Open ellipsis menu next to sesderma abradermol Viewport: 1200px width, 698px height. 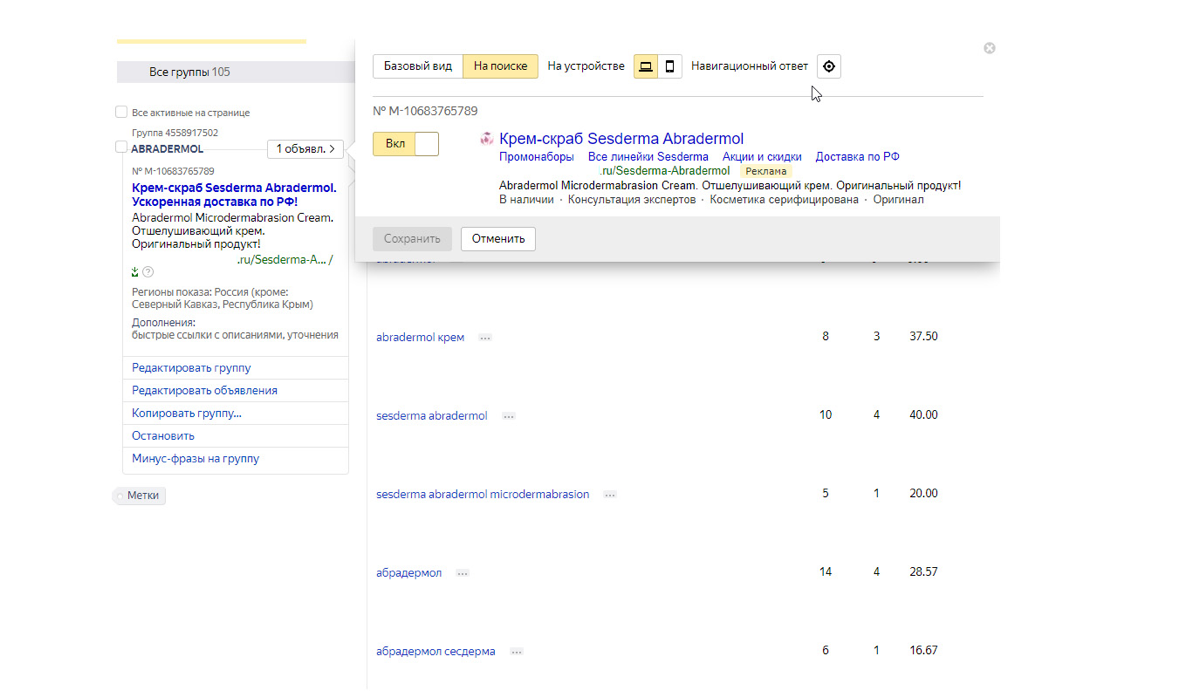pos(509,416)
